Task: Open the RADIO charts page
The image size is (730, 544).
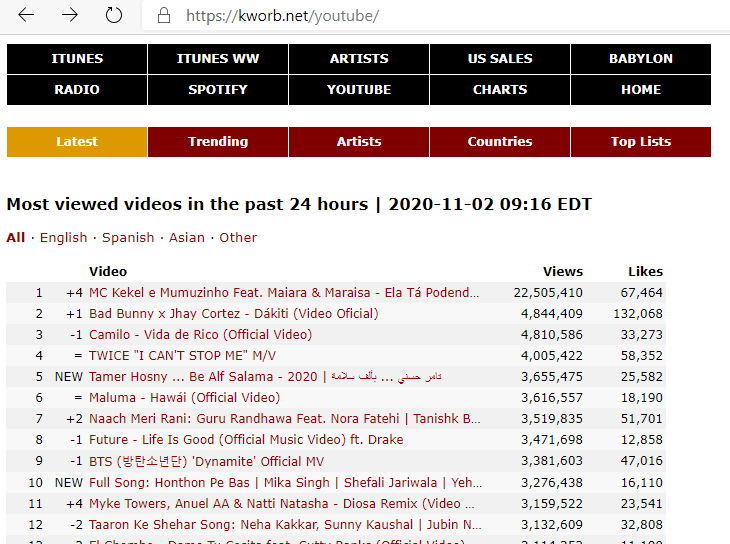Action: (x=77, y=90)
